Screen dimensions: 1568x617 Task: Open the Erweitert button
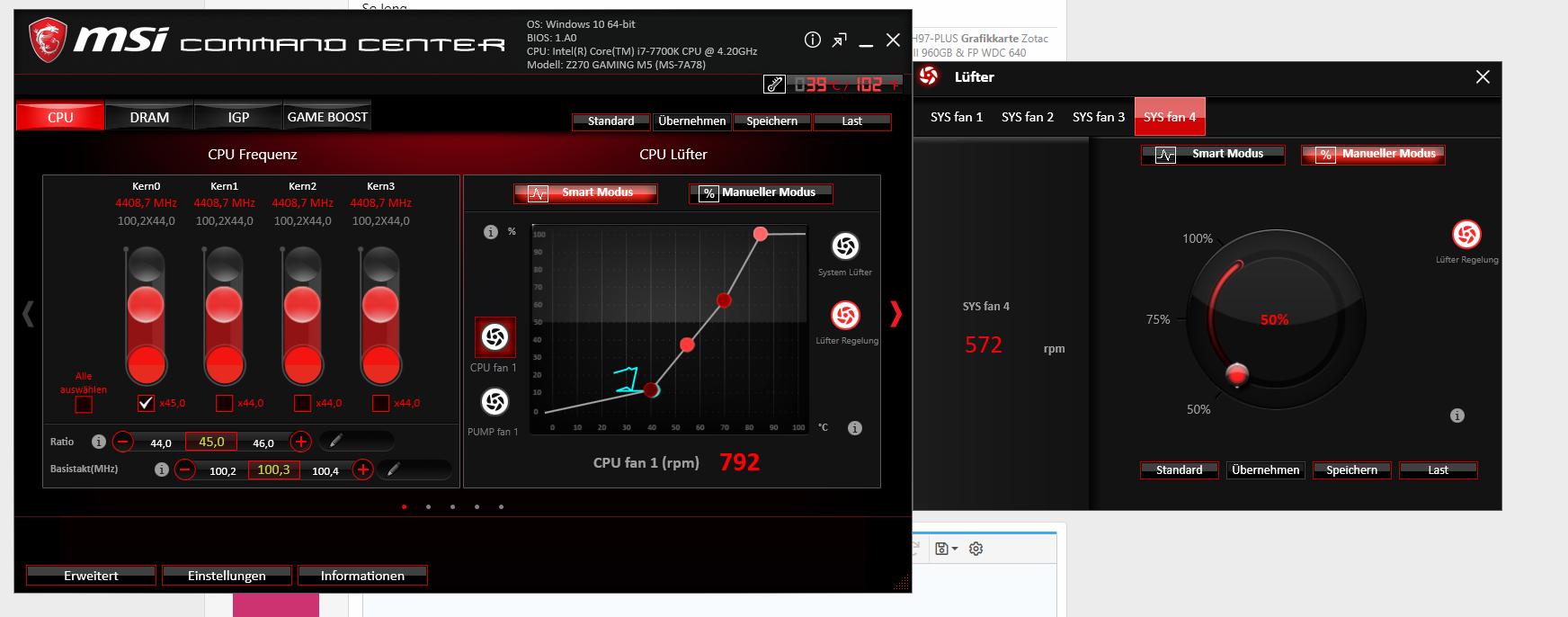tap(92, 576)
